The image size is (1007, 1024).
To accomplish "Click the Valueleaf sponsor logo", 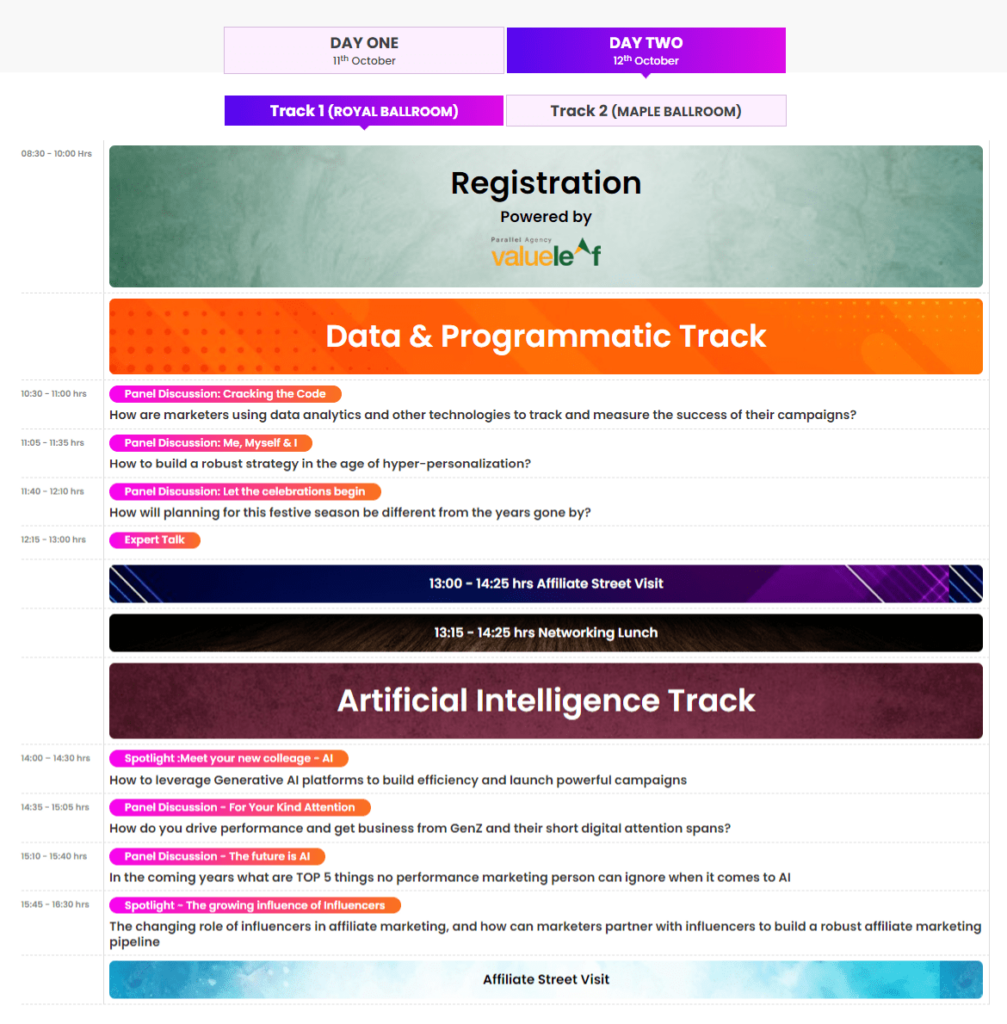I will pyautogui.click(x=546, y=254).
